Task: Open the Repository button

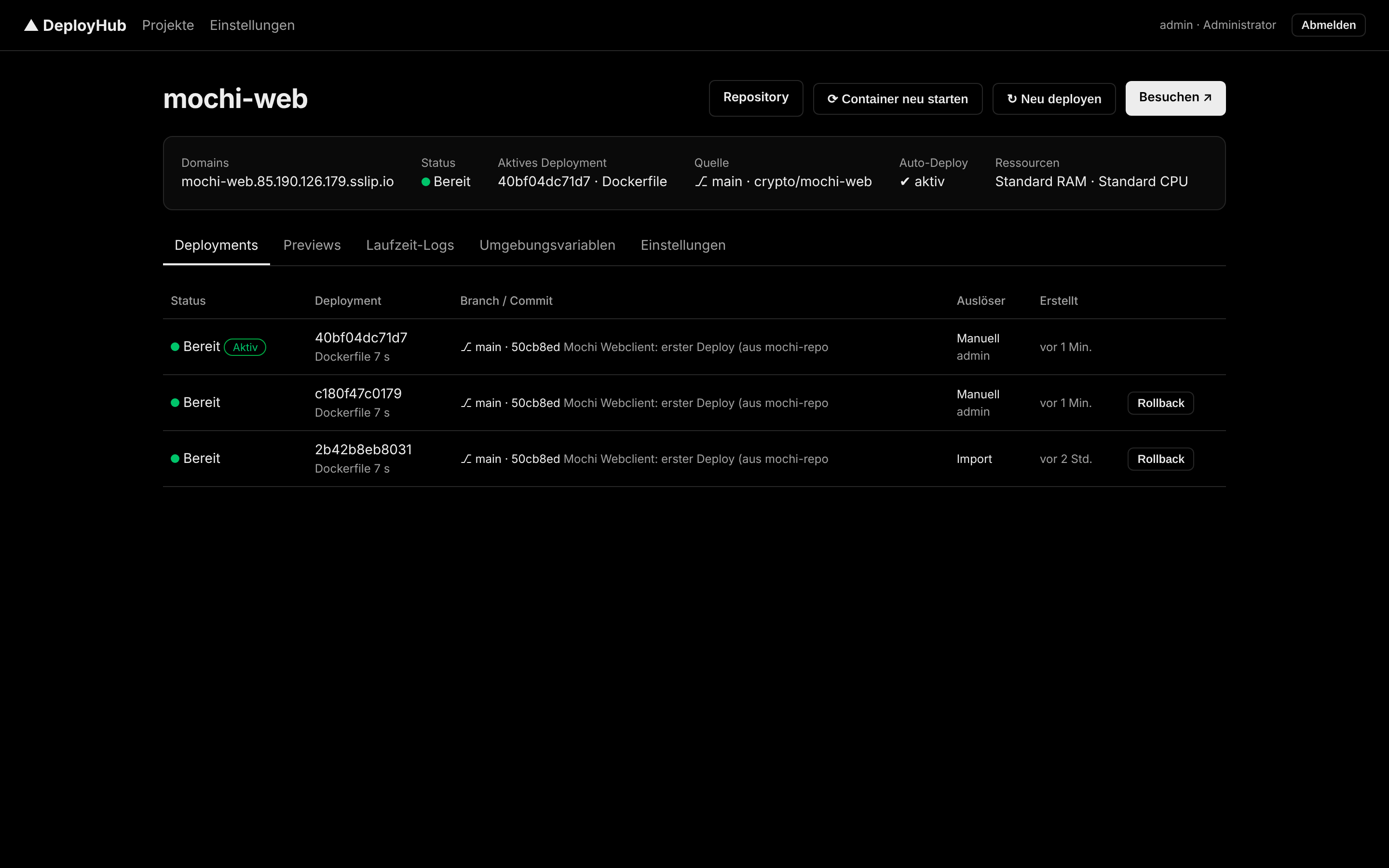Action: pos(755,98)
